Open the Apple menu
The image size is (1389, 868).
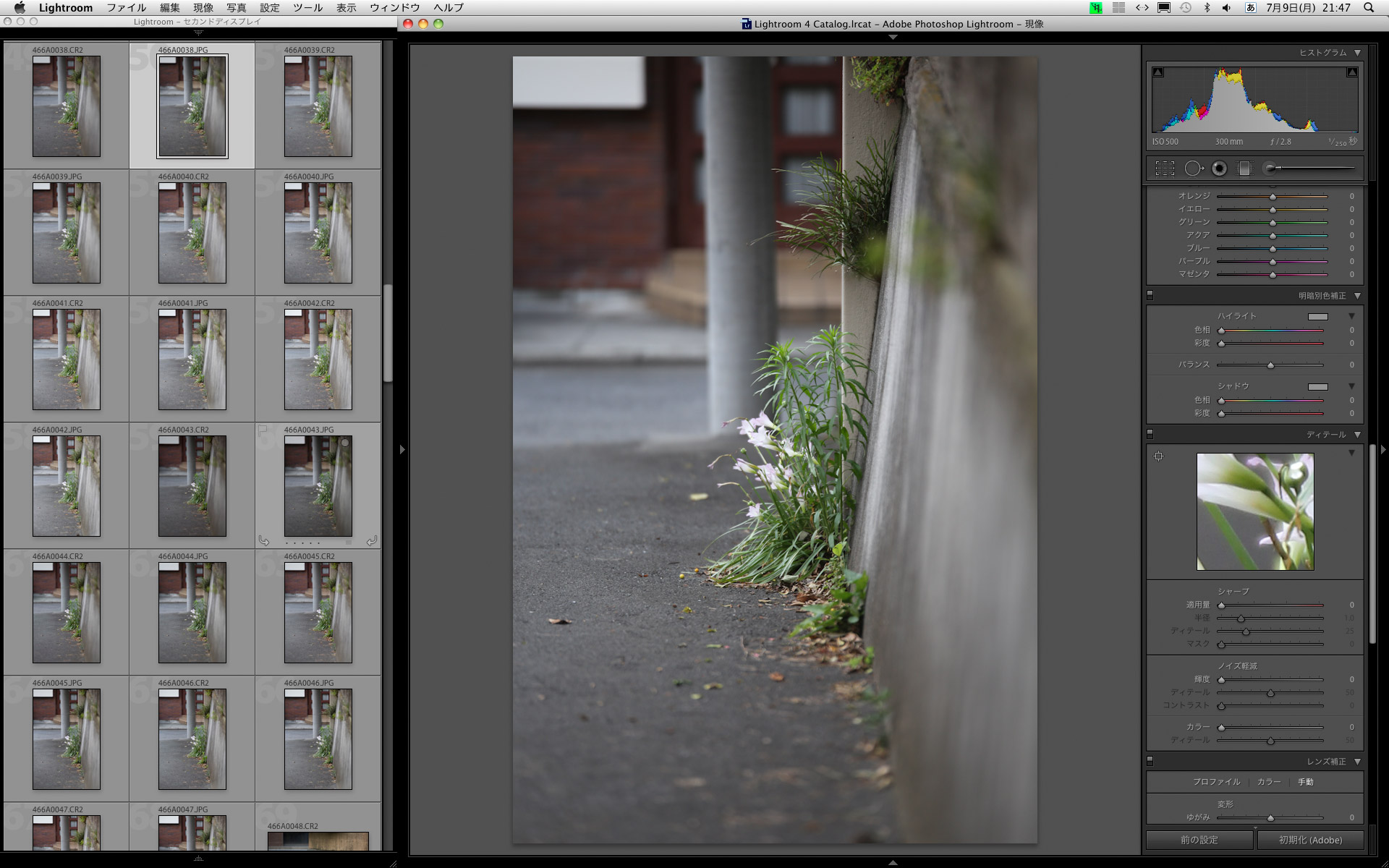pos(20,8)
